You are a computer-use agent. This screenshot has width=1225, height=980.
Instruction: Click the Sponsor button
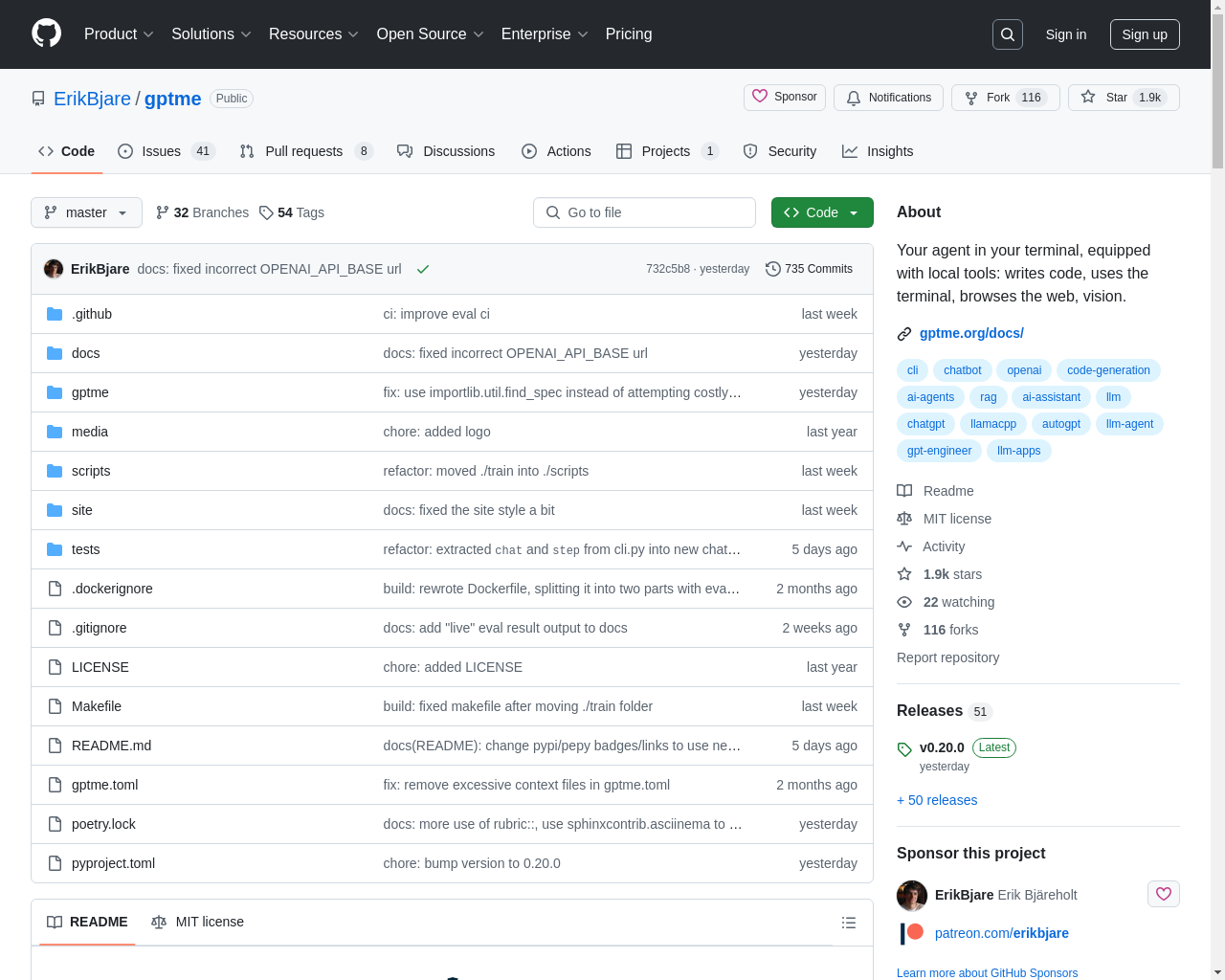click(x=785, y=98)
